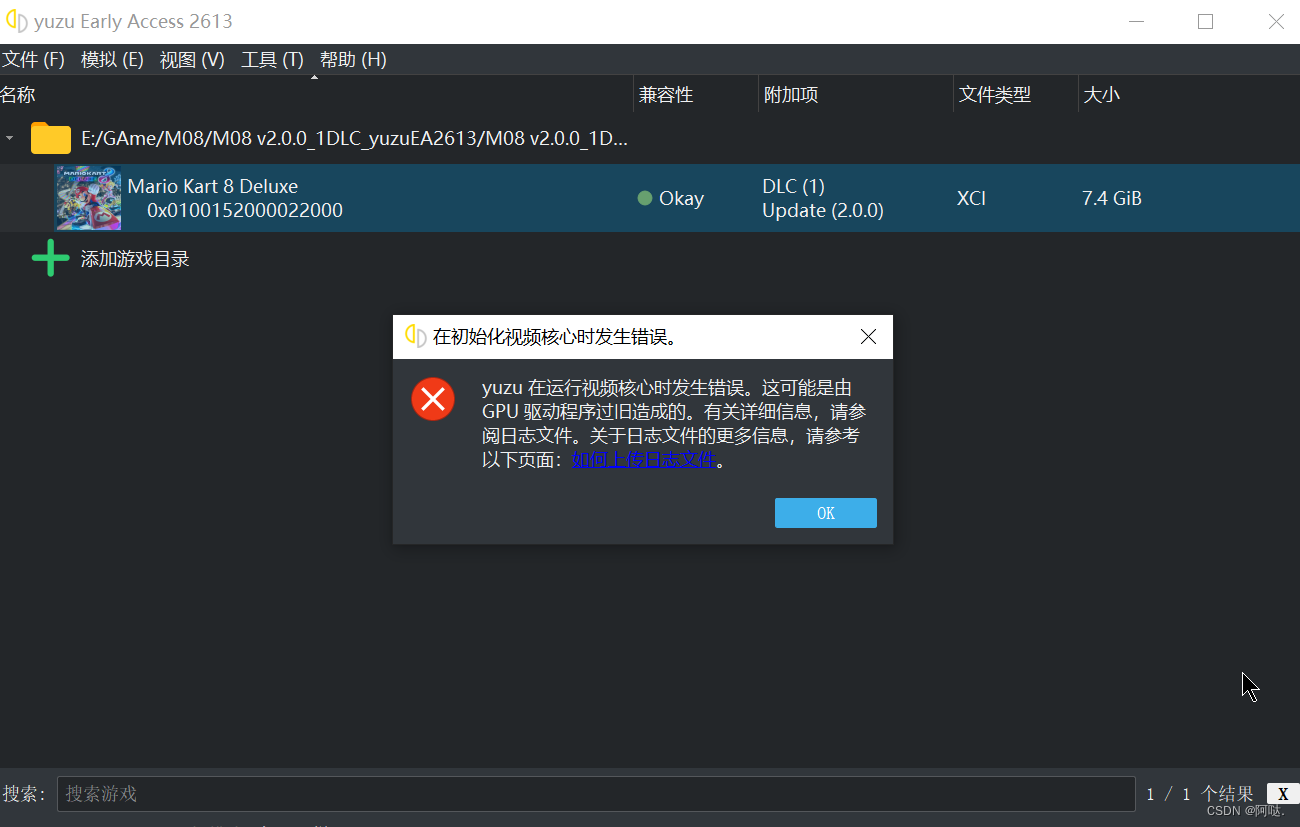Screen dimensions: 1300x827
Task: Click the Update (2.0.0) text
Action: 823,211
